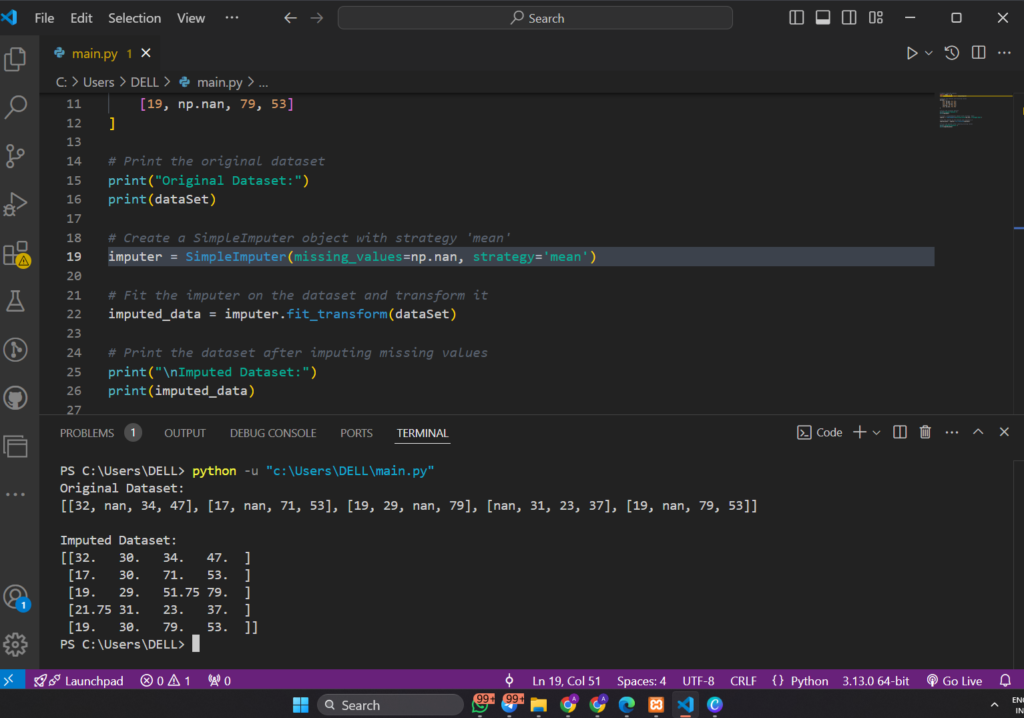Toggle the primary side bar layout button

[x=796, y=18]
